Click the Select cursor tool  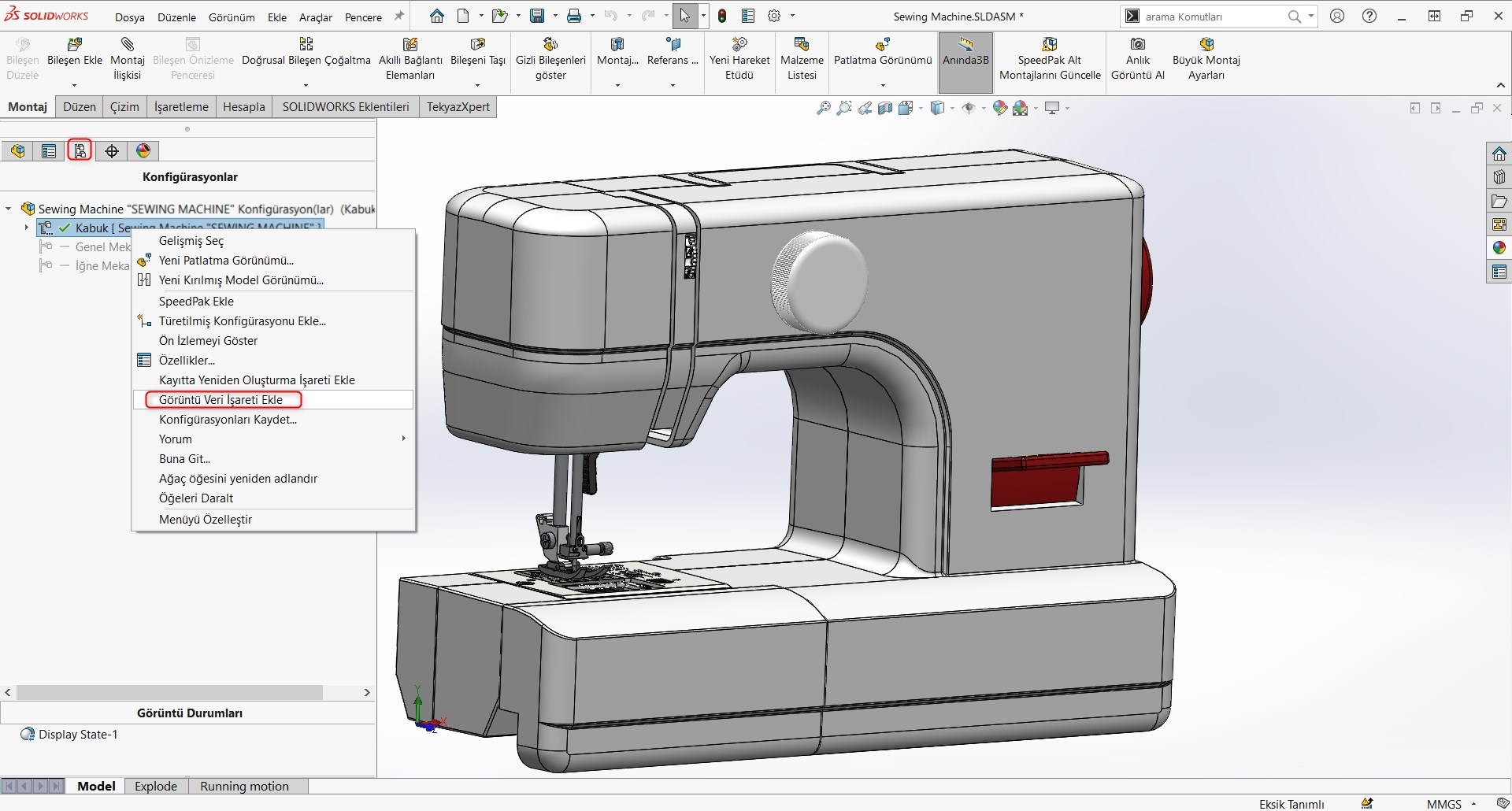pos(685,16)
